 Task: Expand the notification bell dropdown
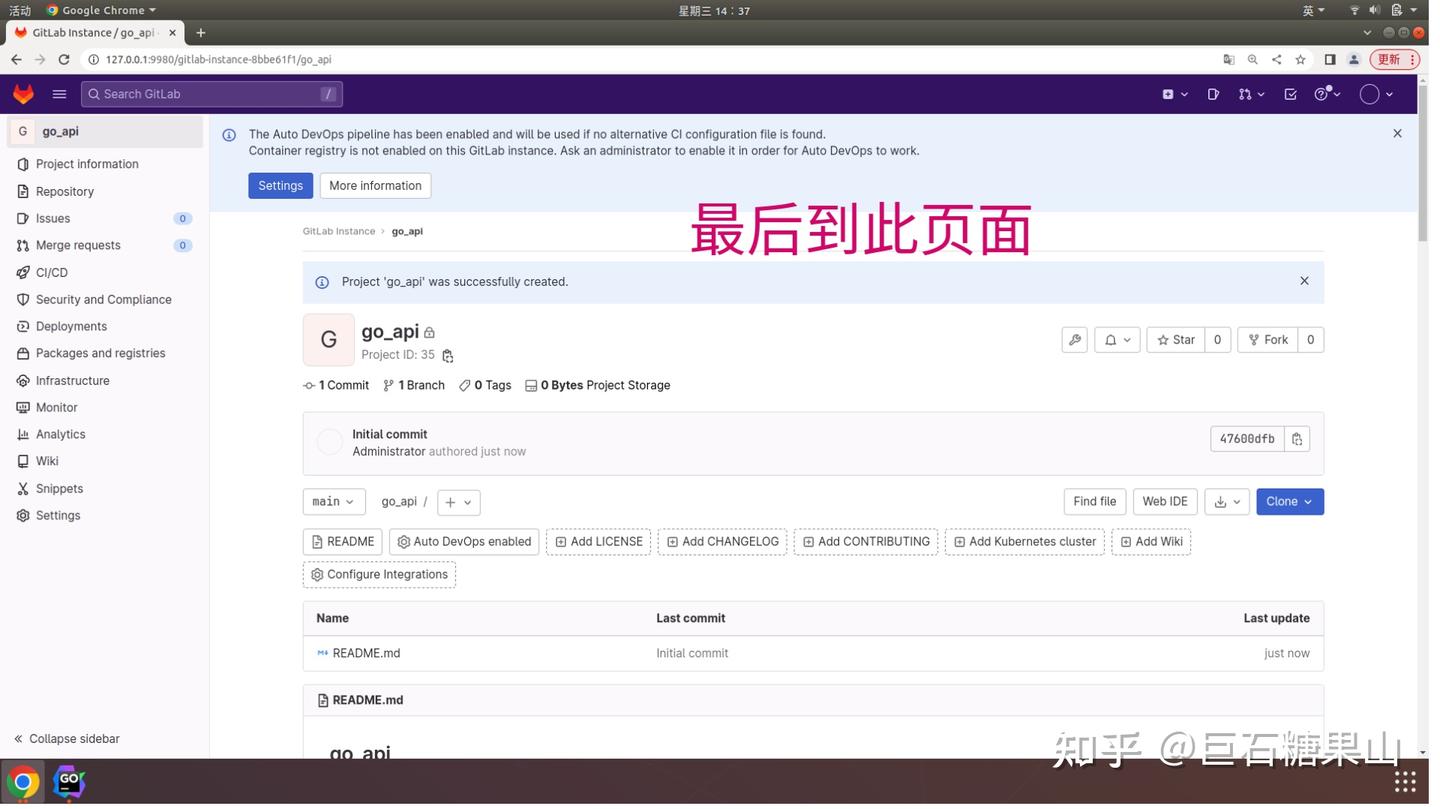coord(1117,340)
